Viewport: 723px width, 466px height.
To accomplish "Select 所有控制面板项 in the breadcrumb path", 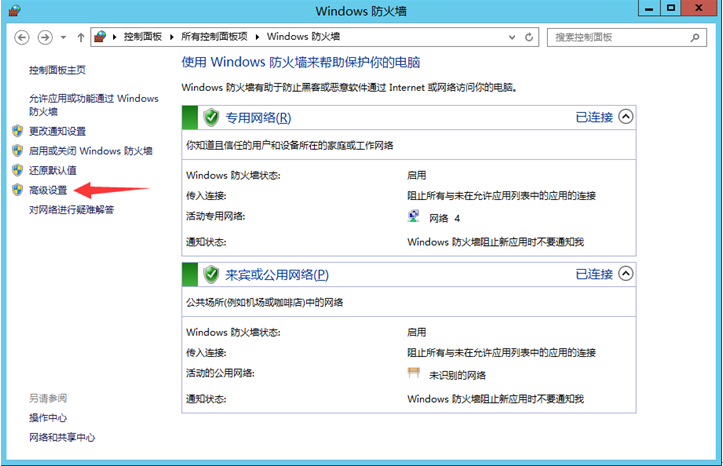I will click(x=217, y=37).
